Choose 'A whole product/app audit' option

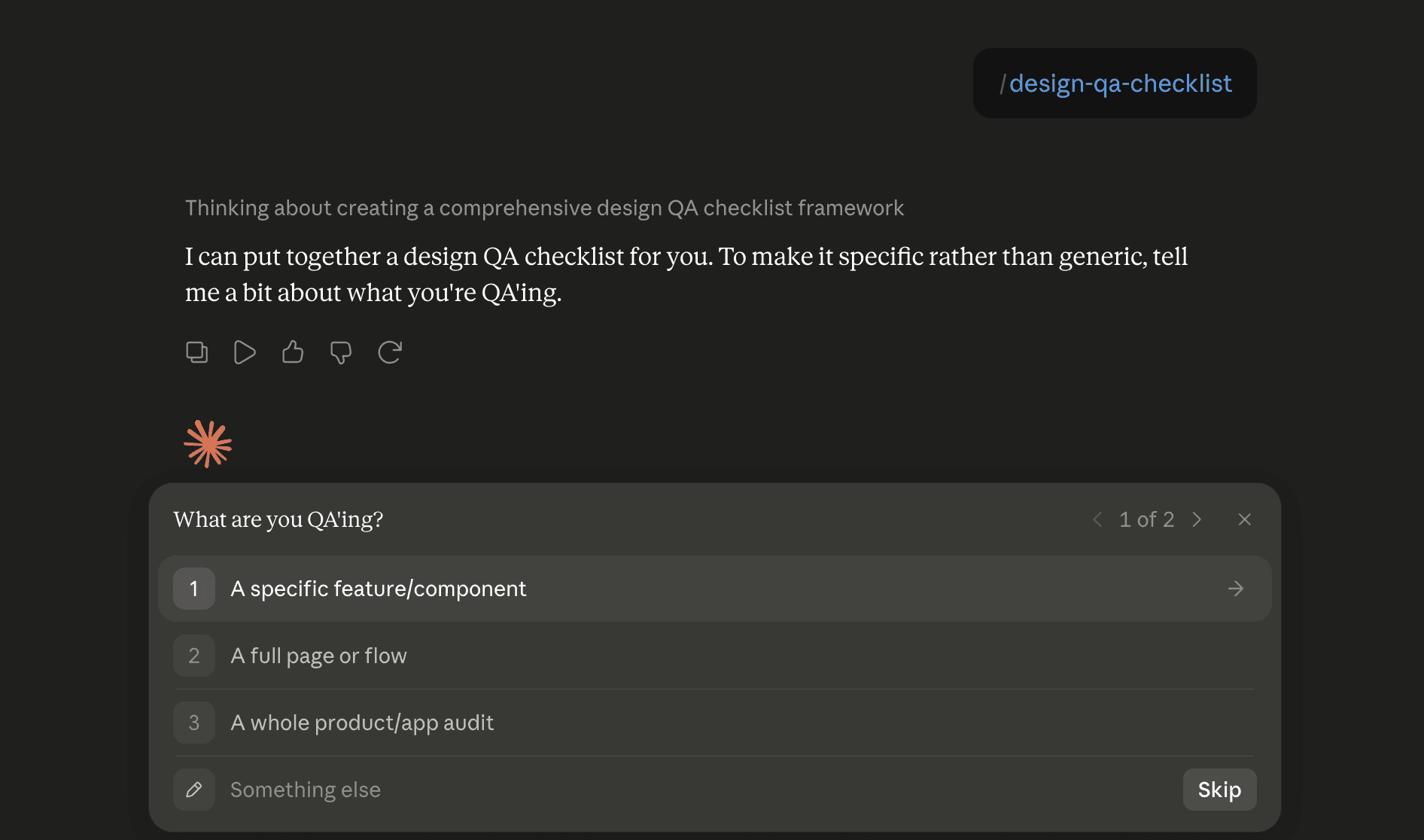pyautogui.click(x=714, y=723)
